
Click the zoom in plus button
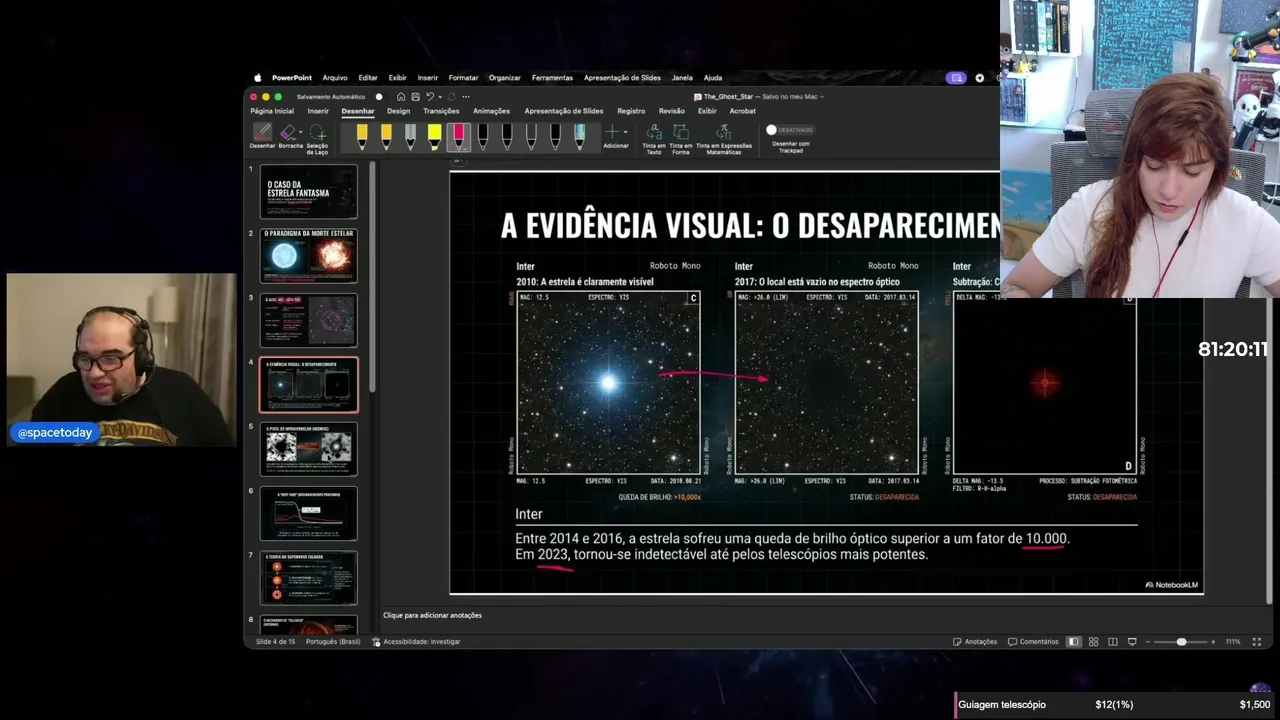pyautogui.click(x=1213, y=641)
